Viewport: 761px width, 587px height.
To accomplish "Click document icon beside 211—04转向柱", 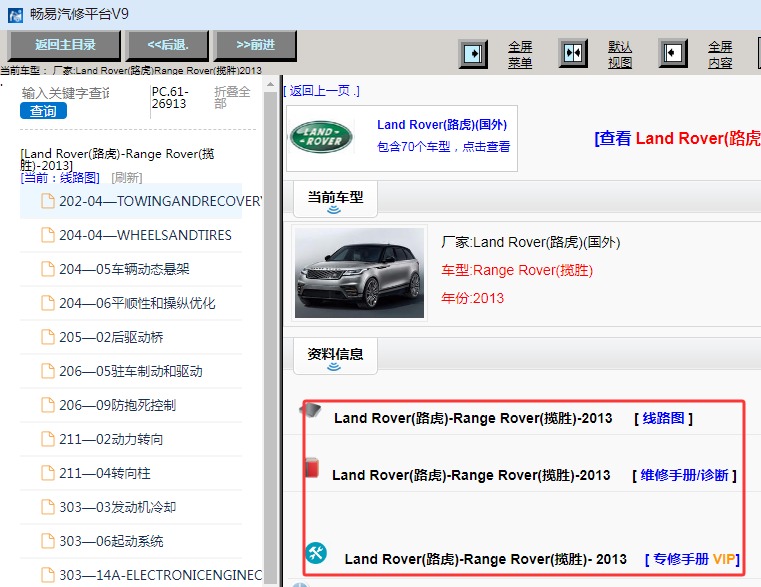I will (48, 473).
